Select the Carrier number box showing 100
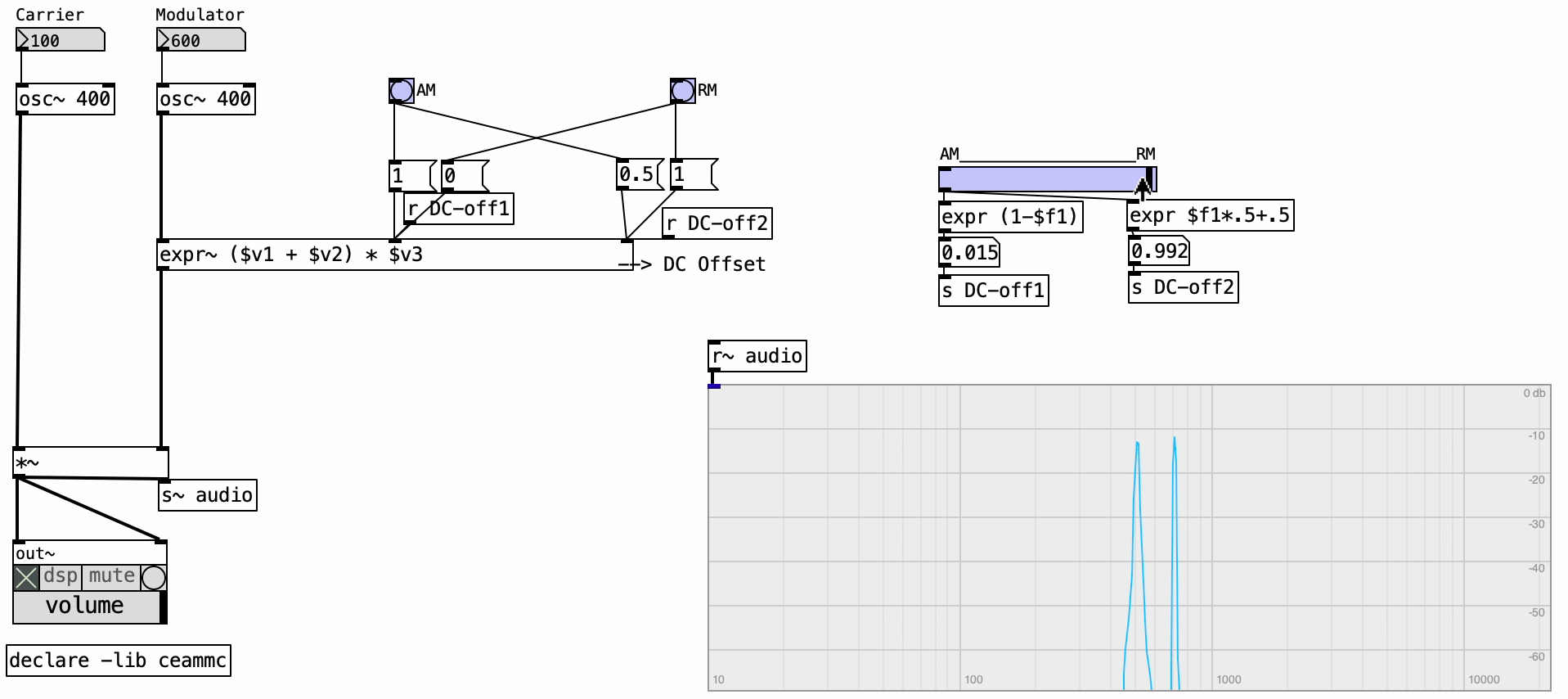 click(x=61, y=39)
